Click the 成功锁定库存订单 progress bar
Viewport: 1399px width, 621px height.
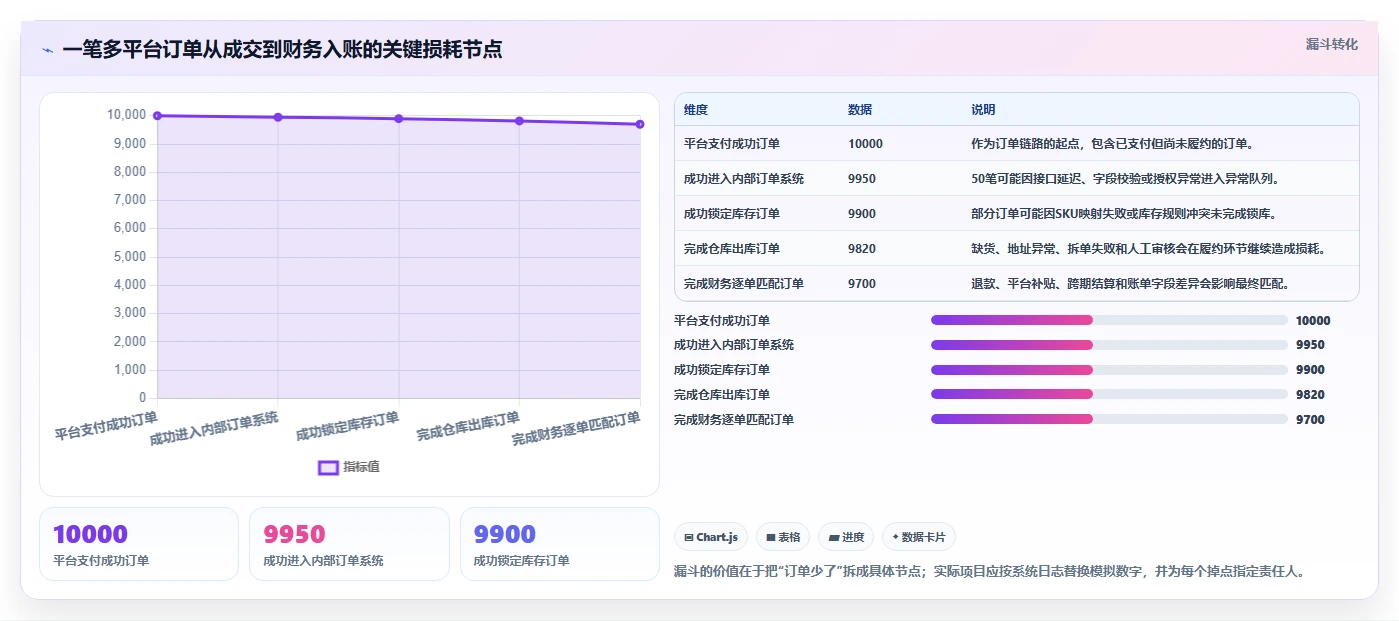coord(1109,370)
